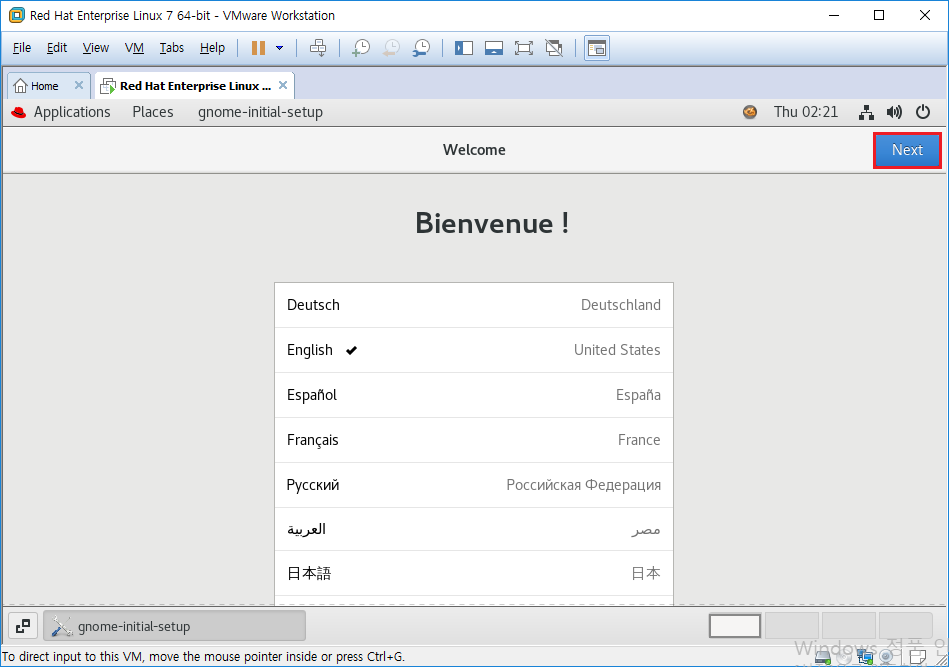Click Send Ctrl+Alt+Del toolbar icon
The image size is (949, 667).
click(x=318, y=48)
